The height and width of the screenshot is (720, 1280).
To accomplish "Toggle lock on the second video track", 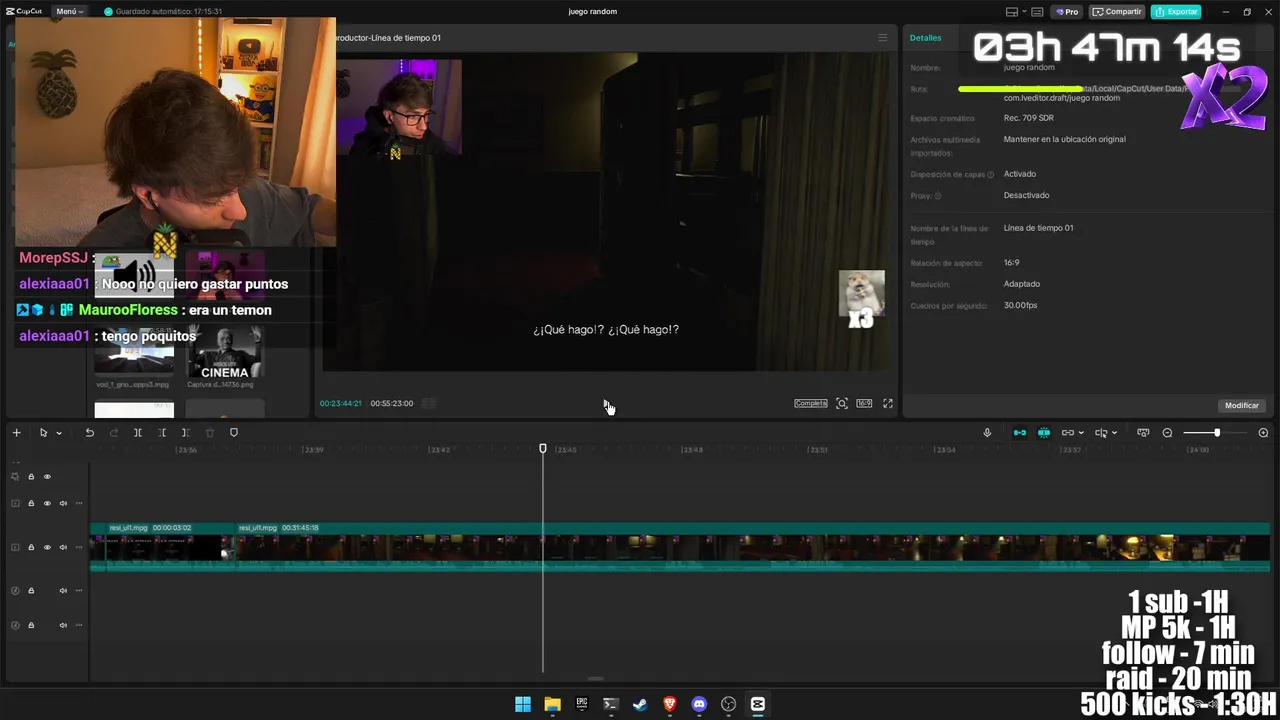I will point(31,503).
